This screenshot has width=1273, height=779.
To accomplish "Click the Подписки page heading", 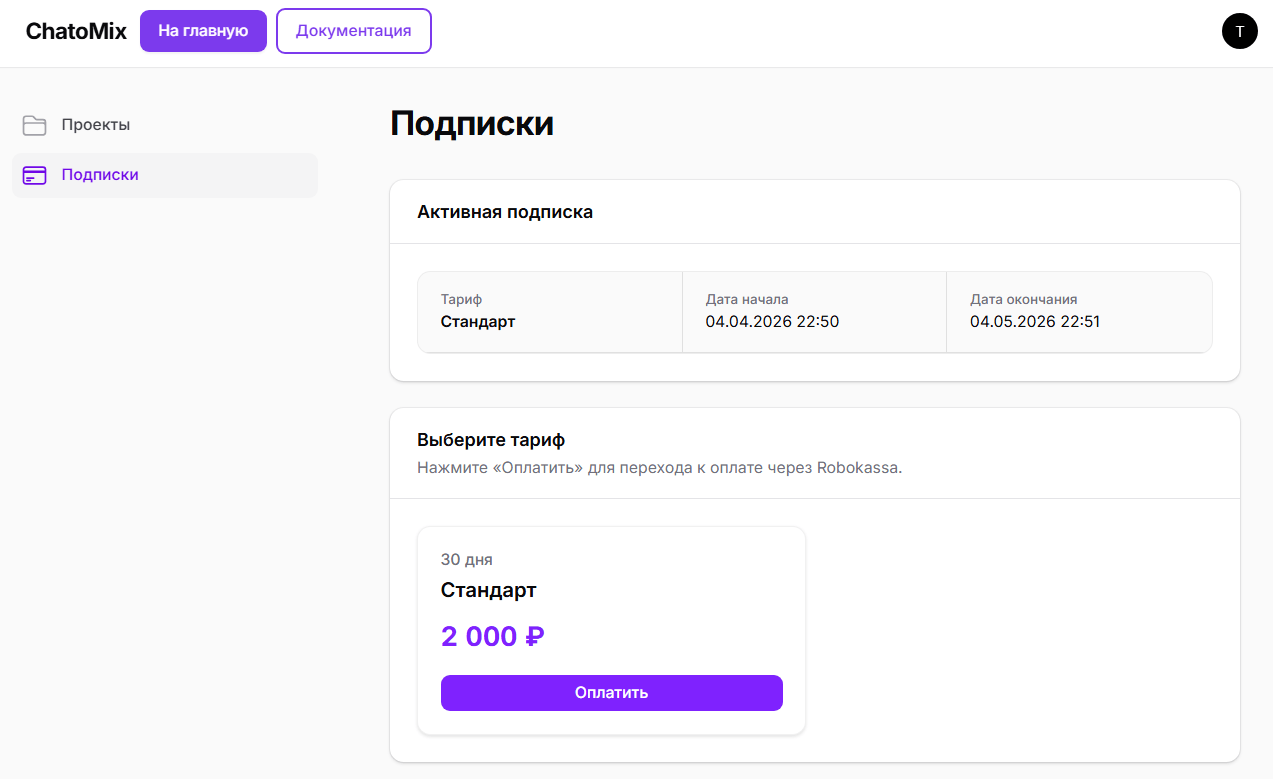I will pyautogui.click(x=473, y=123).
